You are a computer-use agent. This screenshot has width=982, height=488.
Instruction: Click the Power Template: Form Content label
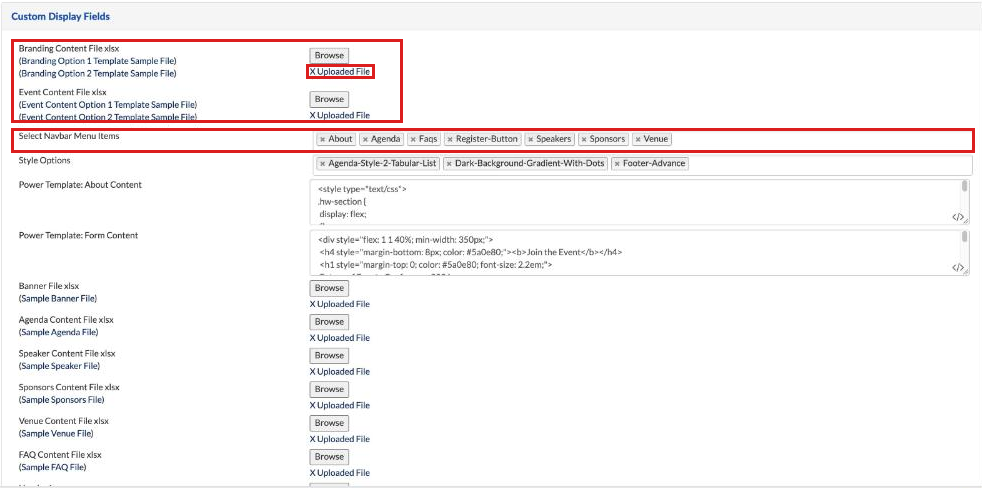pos(78,236)
